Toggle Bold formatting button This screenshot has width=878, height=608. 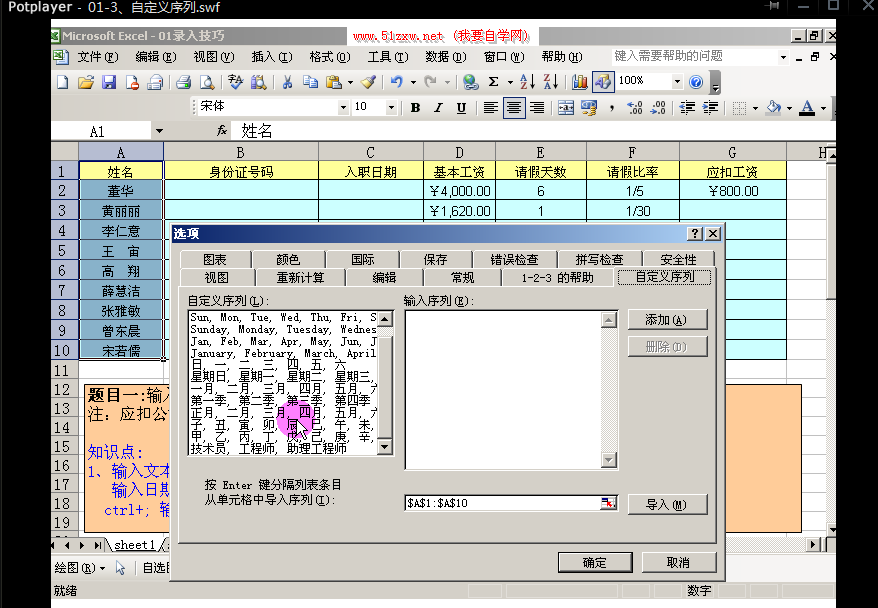[x=415, y=107]
